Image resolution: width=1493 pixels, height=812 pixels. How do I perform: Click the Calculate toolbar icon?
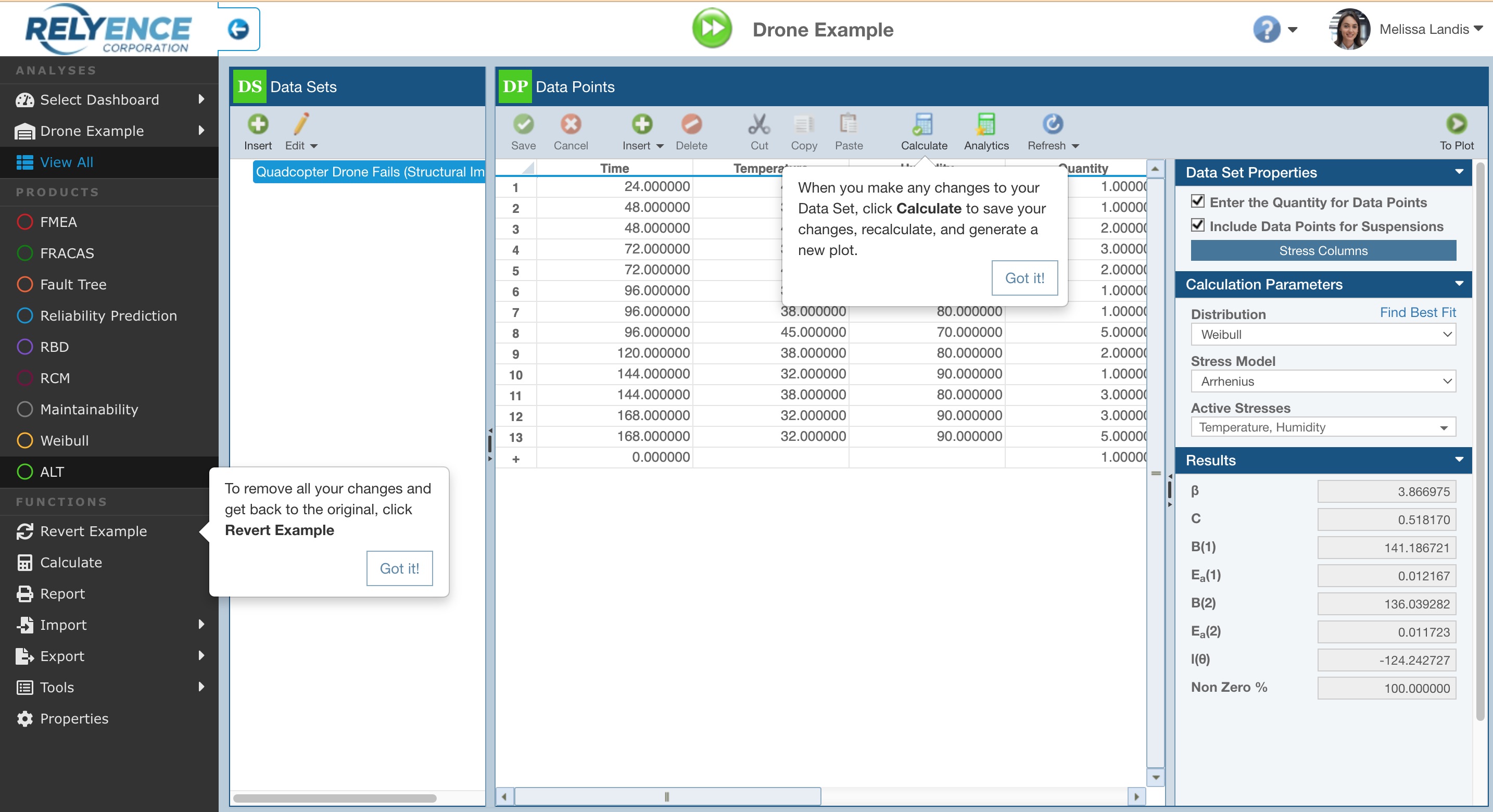click(x=923, y=124)
